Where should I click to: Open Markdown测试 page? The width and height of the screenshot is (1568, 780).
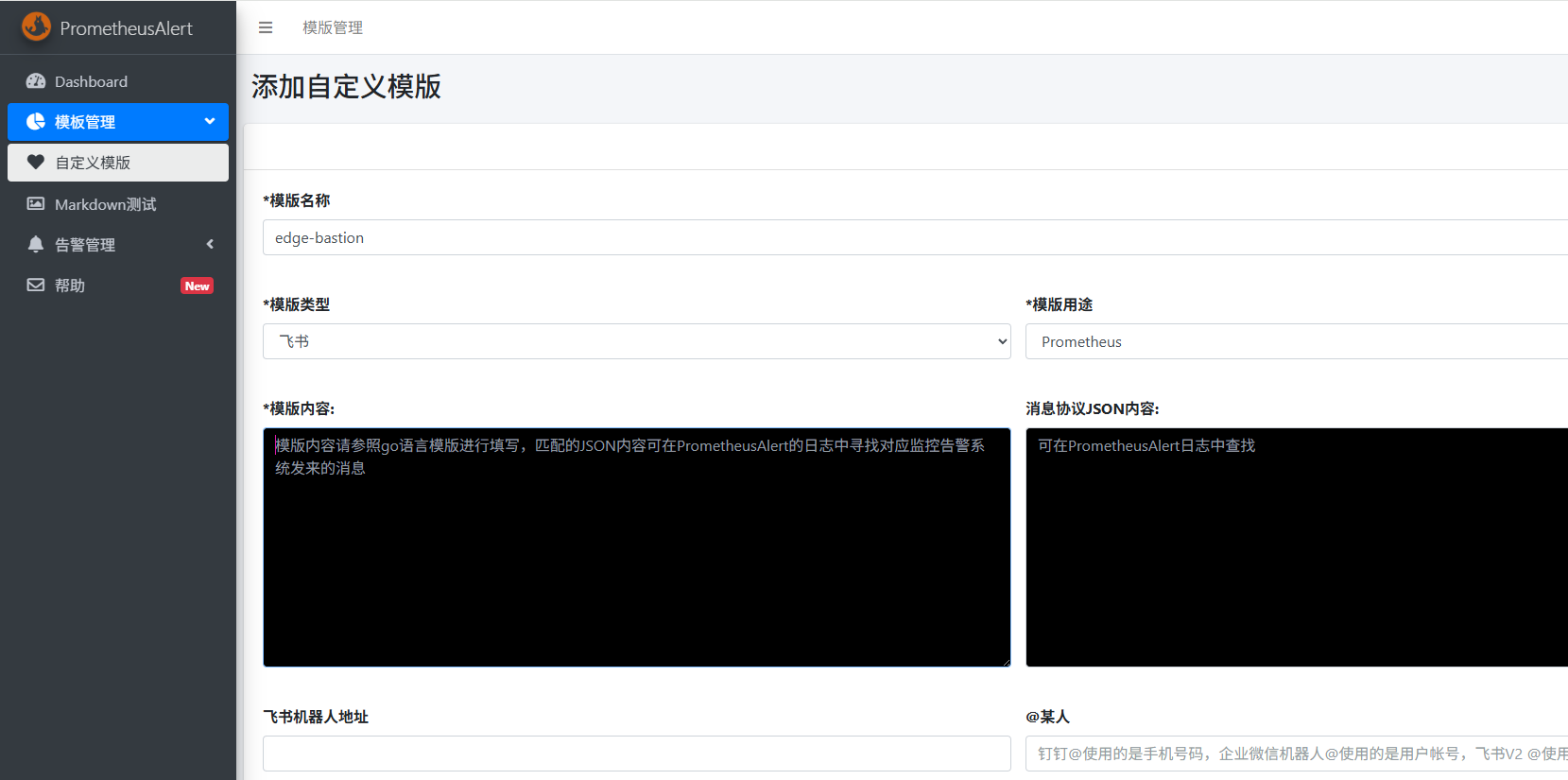118,204
